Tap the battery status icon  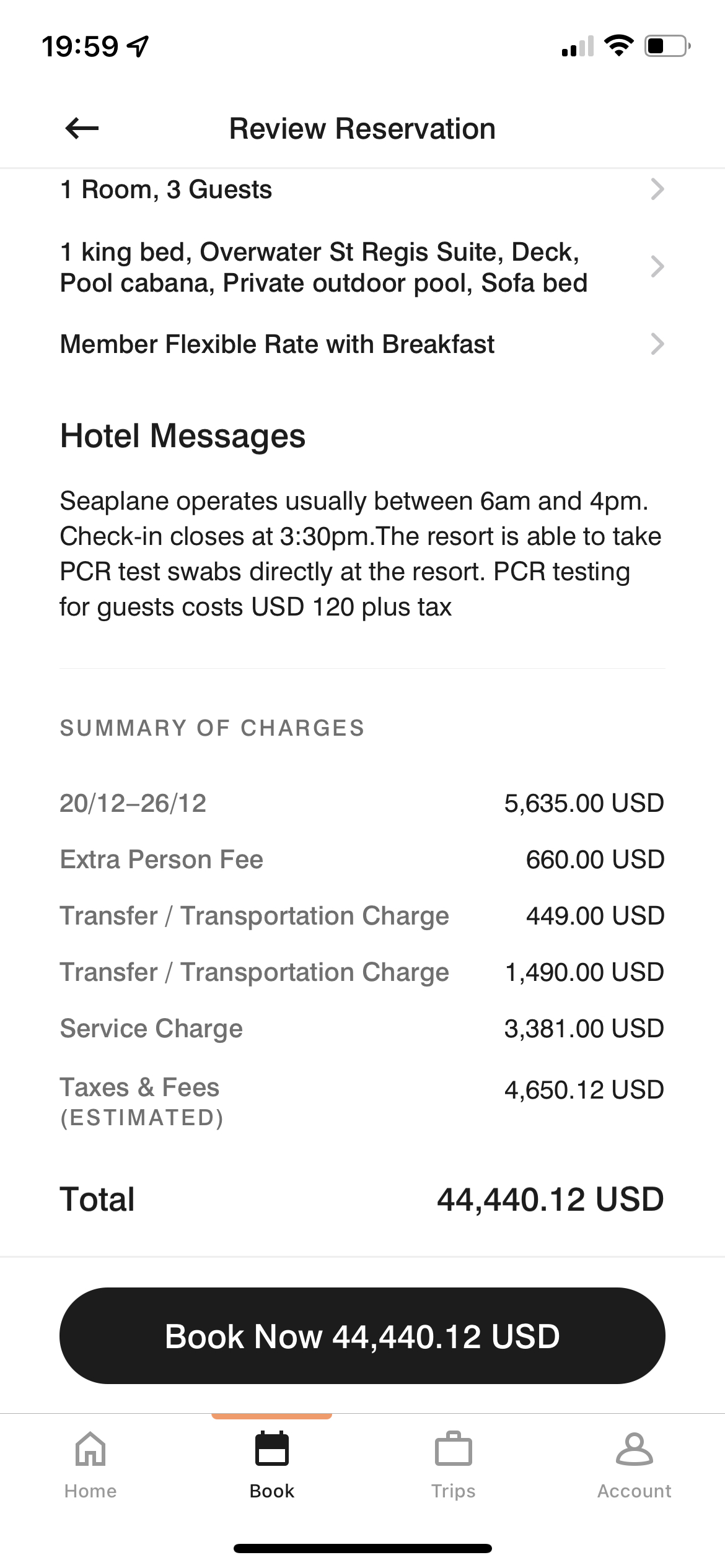(x=668, y=46)
